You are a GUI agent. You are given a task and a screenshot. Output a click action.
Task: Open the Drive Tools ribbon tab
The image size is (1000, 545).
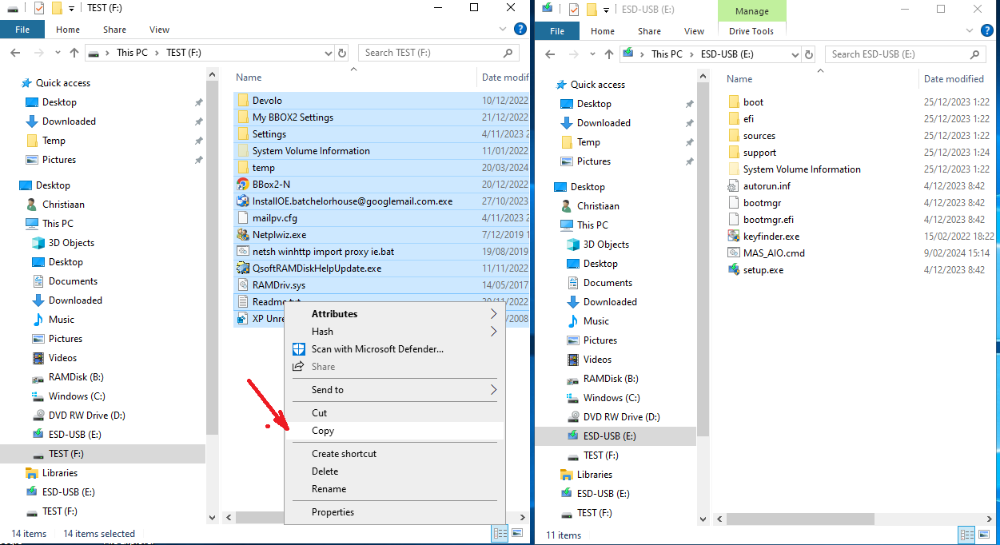pos(751,31)
